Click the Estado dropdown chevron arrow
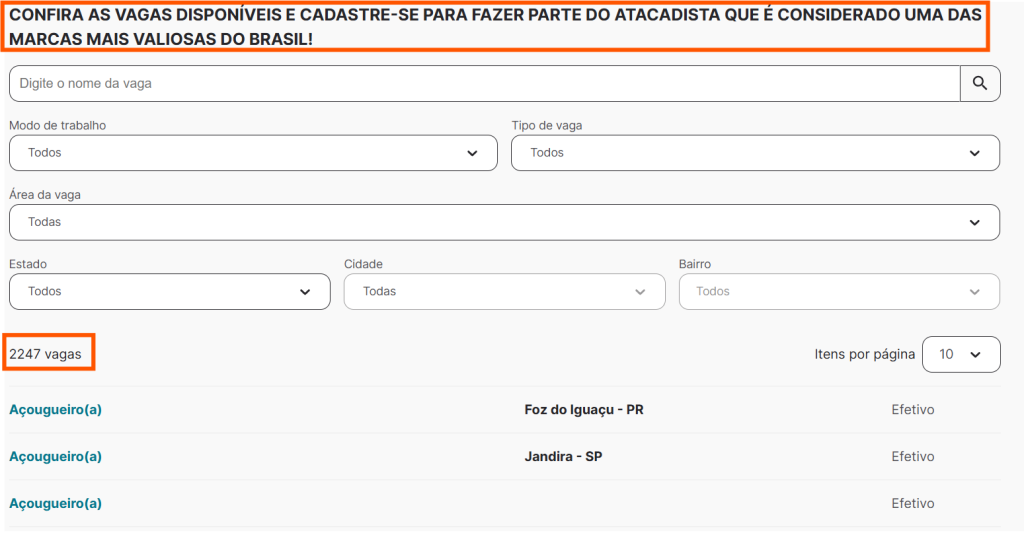Screen dimensions: 1024x541 [305, 291]
